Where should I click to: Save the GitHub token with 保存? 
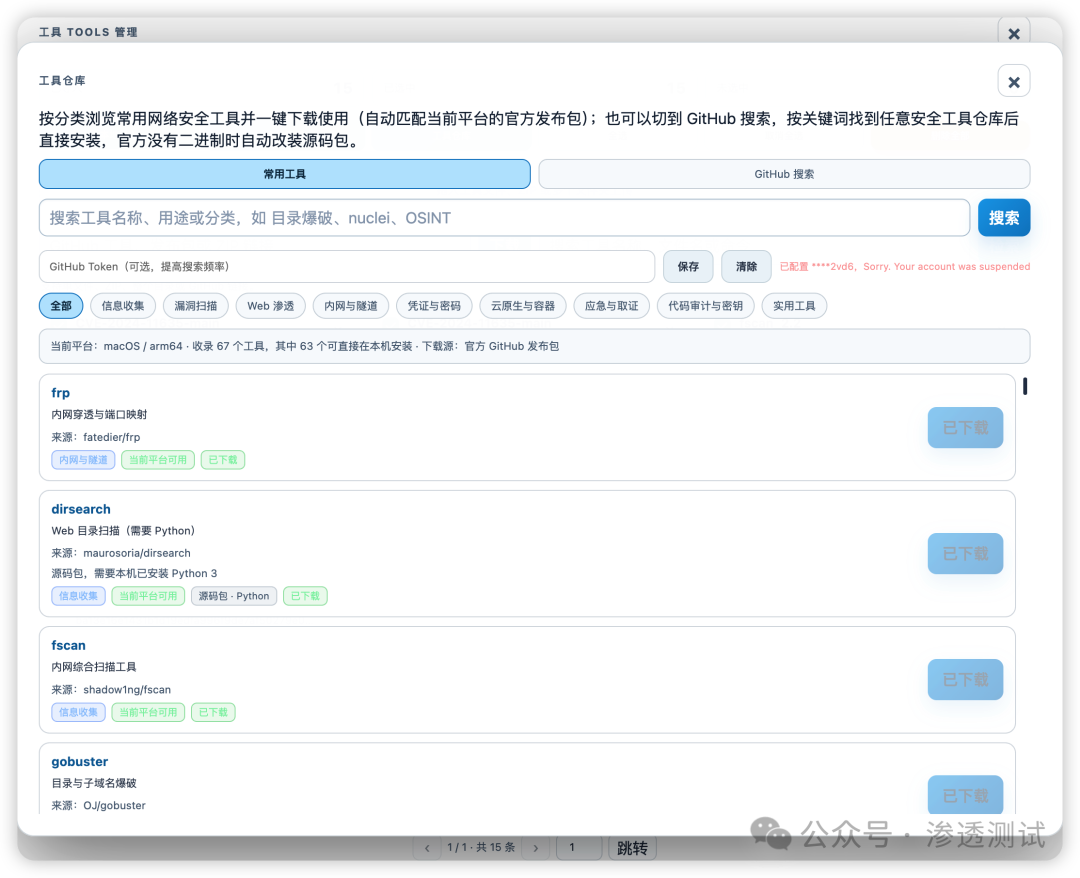[x=687, y=266]
